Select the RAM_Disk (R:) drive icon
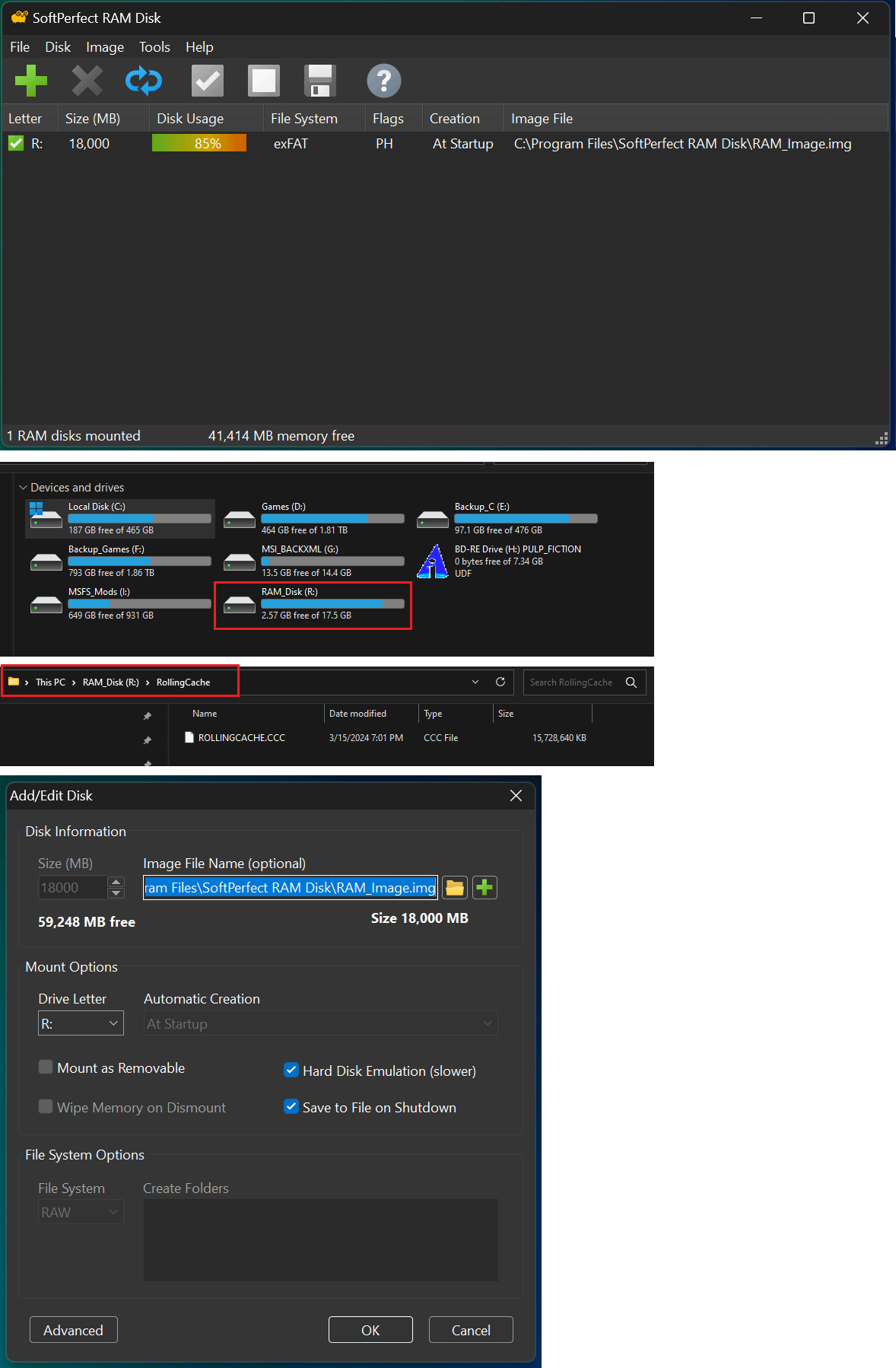Screen dimensions: 896x1368 click(x=240, y=605)
